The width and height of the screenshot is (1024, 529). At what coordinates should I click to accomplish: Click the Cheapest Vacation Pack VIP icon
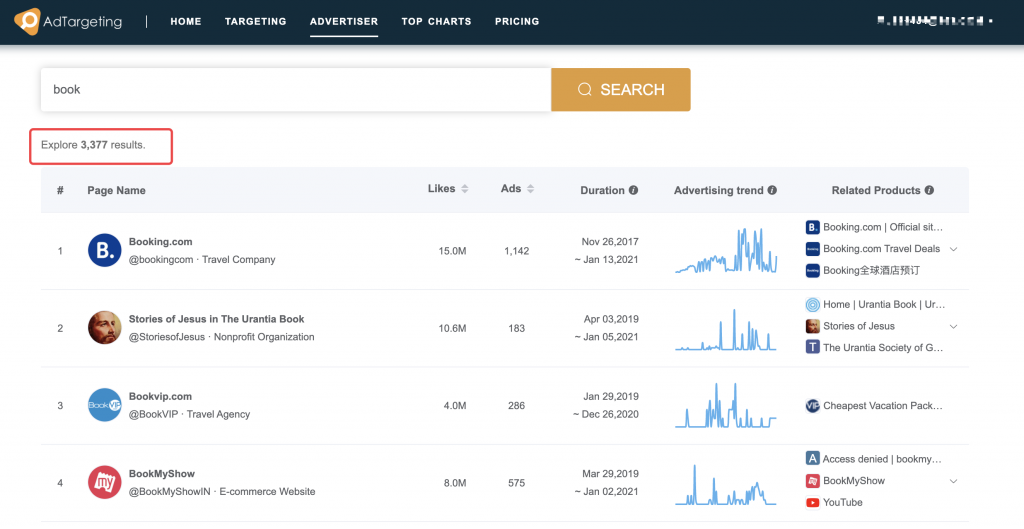click(812, 406)
